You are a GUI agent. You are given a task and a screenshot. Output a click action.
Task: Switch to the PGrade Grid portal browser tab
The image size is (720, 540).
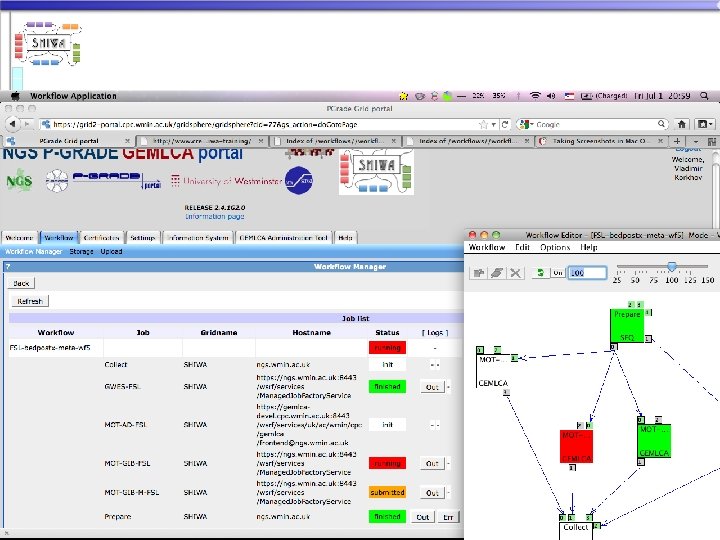[x=69, y=141]
